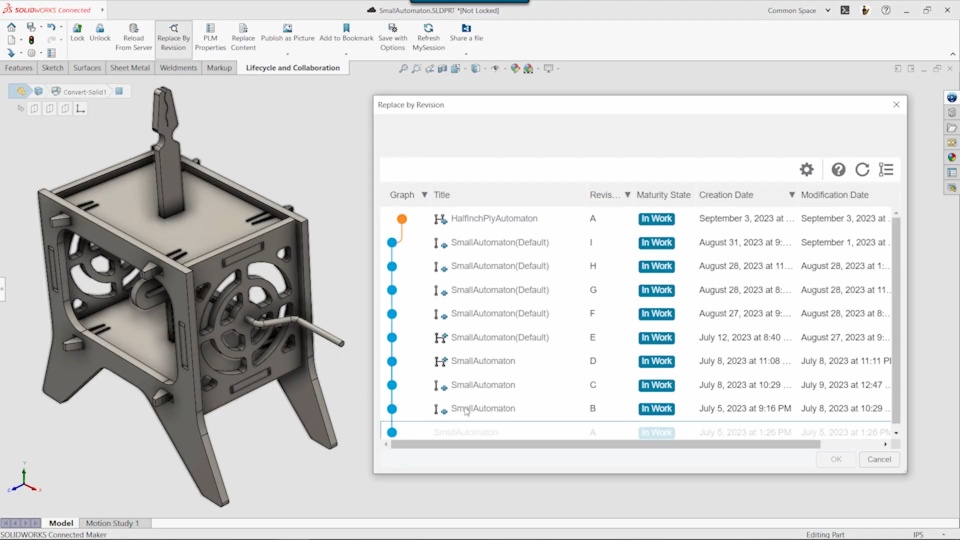Click the Save icon in quick access toolbar
The width and height of the screenshot is (960, 540).
click(x=31, y=28)
